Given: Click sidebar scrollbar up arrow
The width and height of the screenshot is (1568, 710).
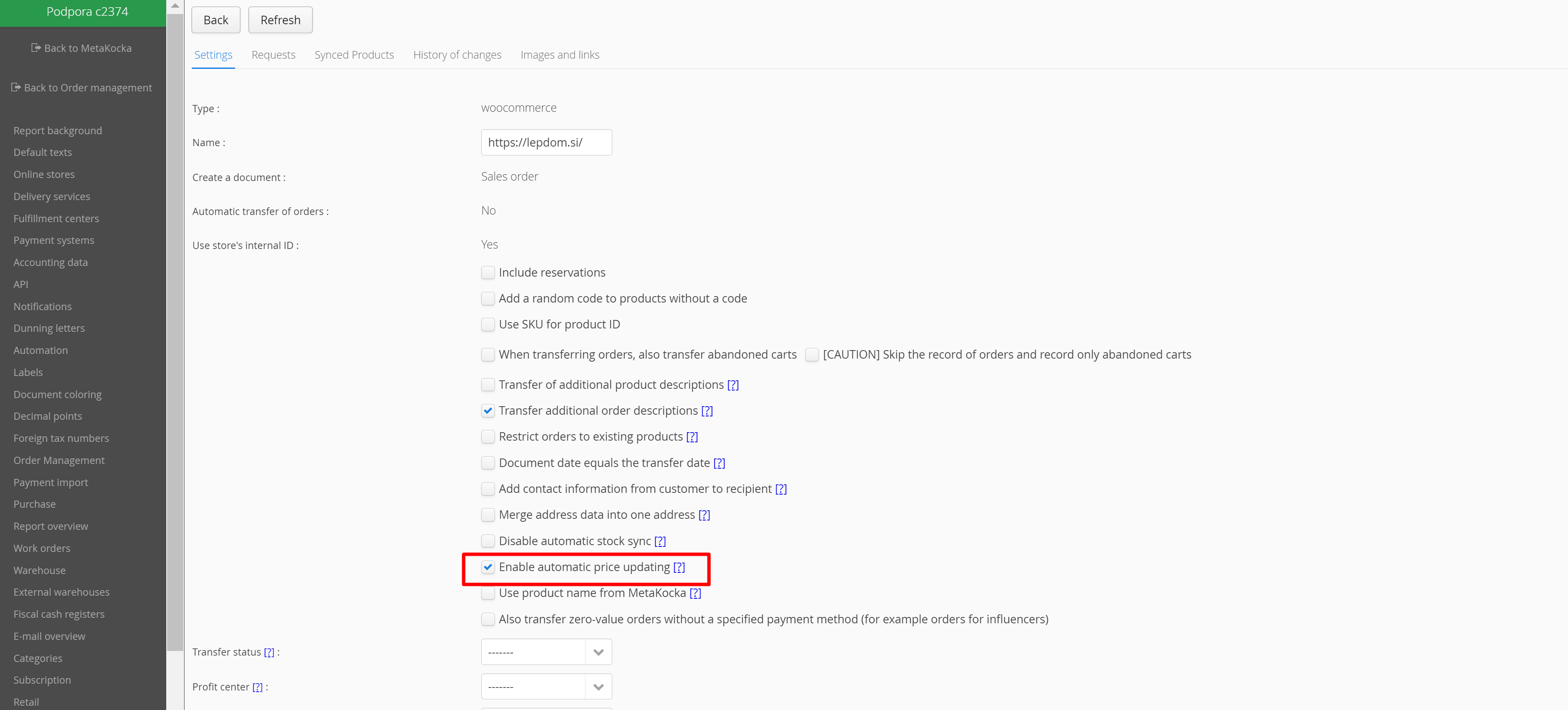Looking at the screenshot, I should click(175, 6).
